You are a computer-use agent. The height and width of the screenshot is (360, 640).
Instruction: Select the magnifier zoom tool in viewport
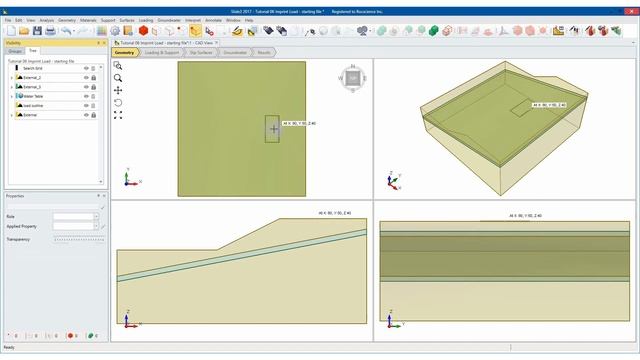click(118, 78)
